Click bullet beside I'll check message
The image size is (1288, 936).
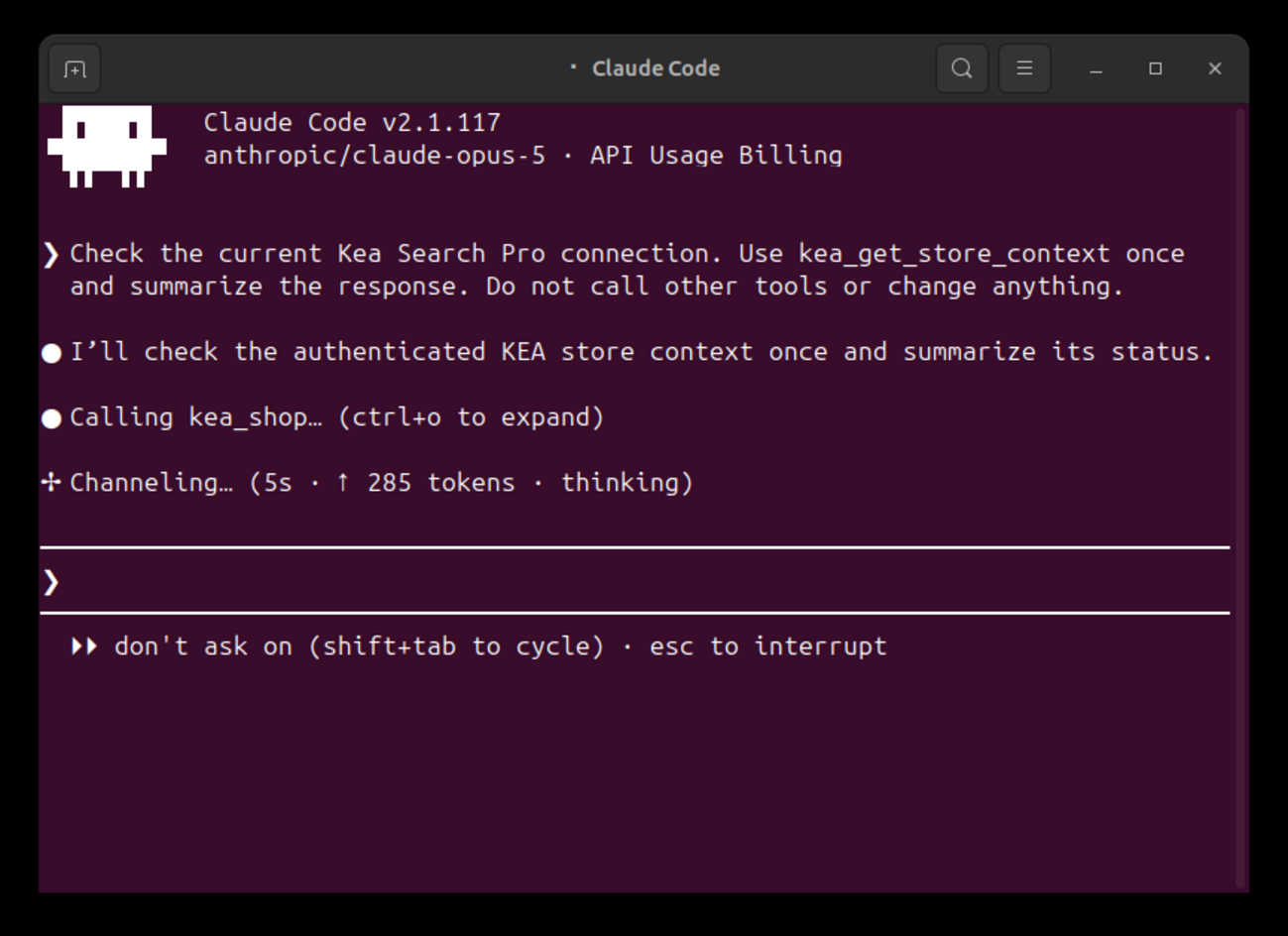point(52,353)
